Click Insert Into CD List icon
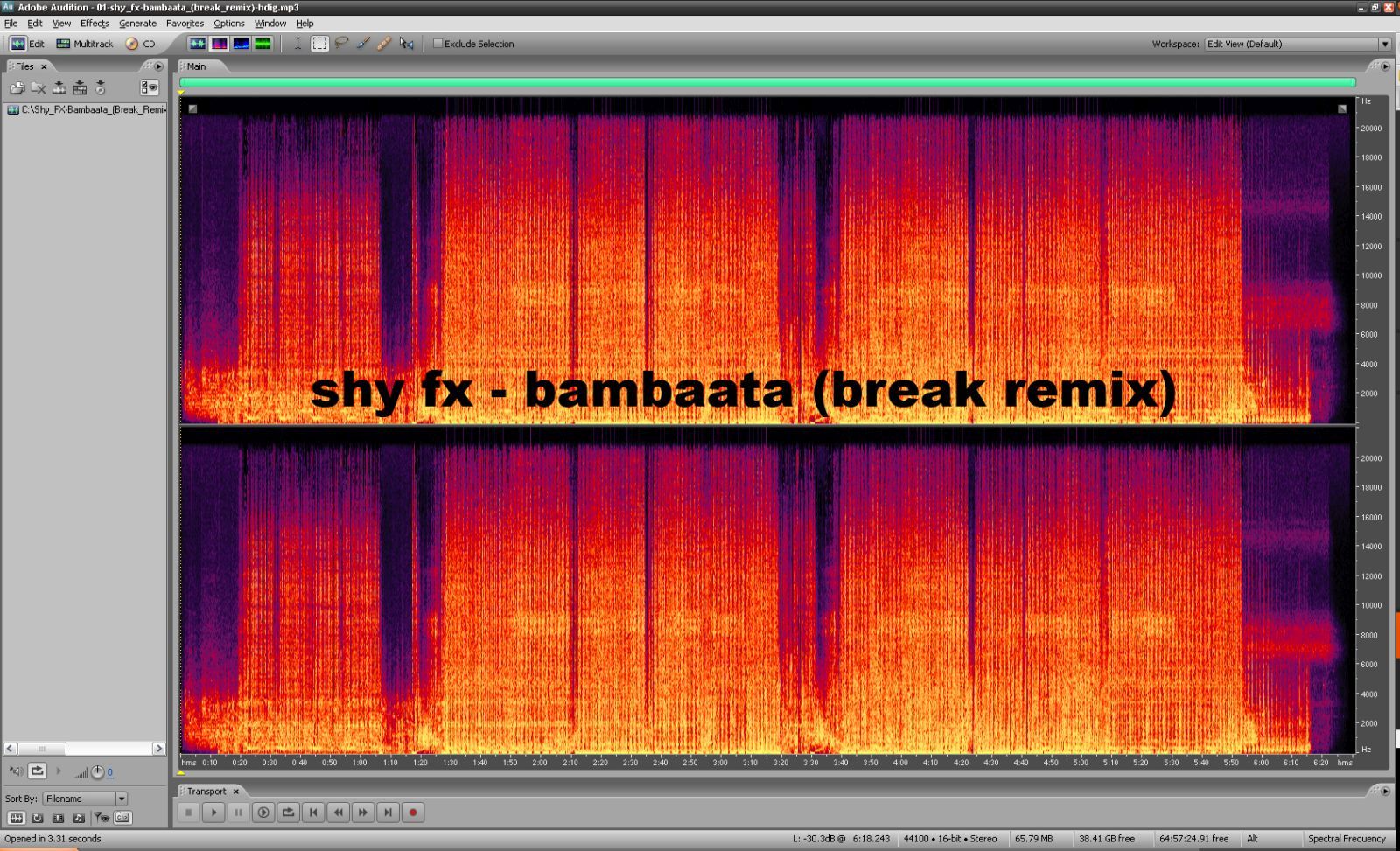This screenshot has width=1400, height=851. pyautogui.click(x=101, y=87)
